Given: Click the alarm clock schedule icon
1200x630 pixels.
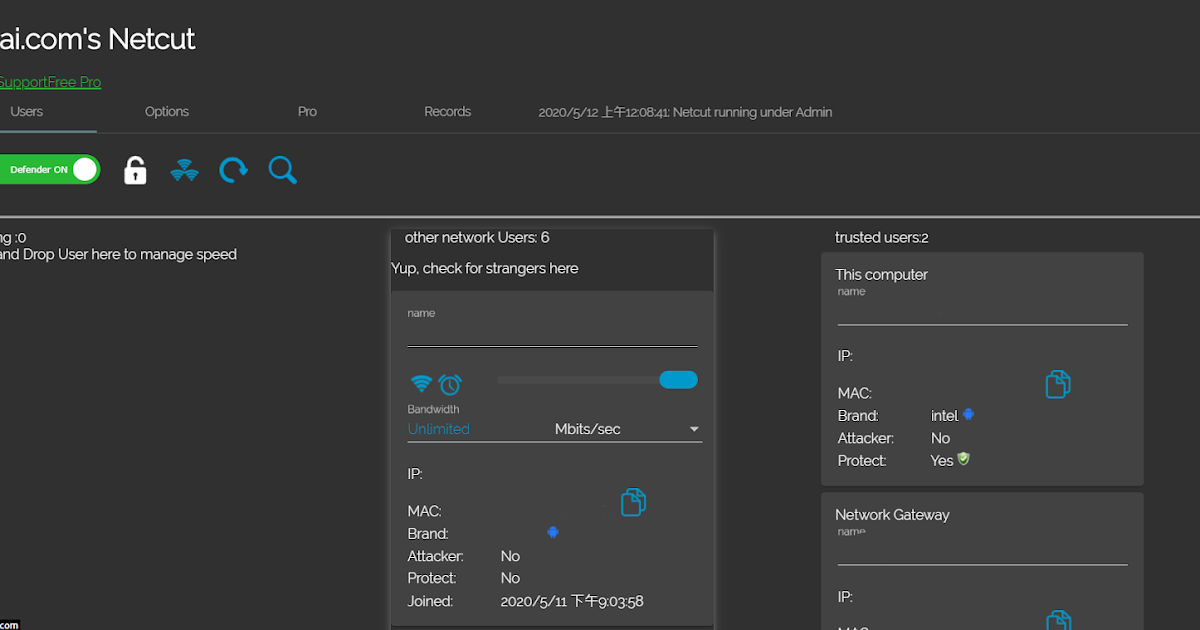Looking at the screenshot, I should 450,384.
